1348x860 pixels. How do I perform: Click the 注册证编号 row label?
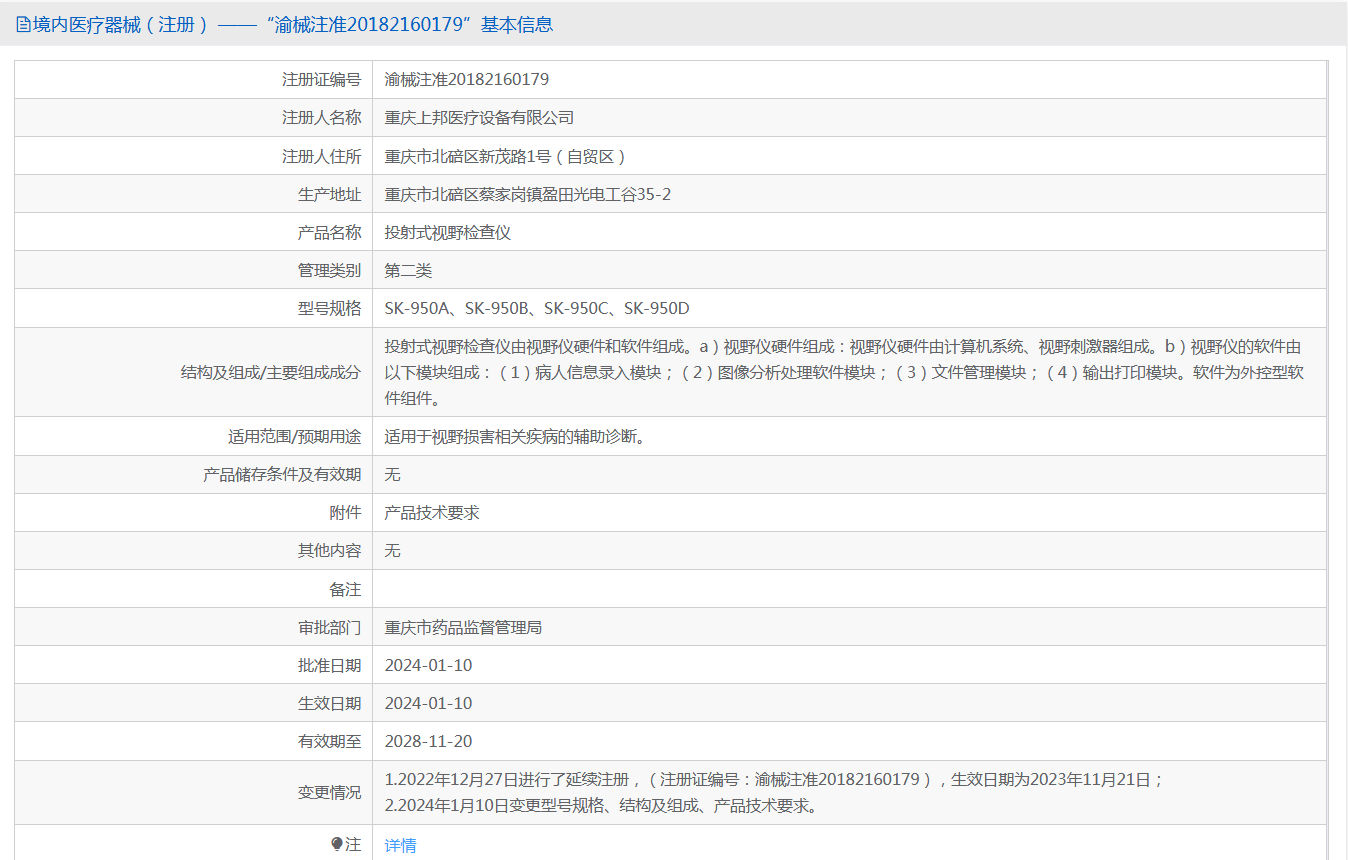point(321,80)
